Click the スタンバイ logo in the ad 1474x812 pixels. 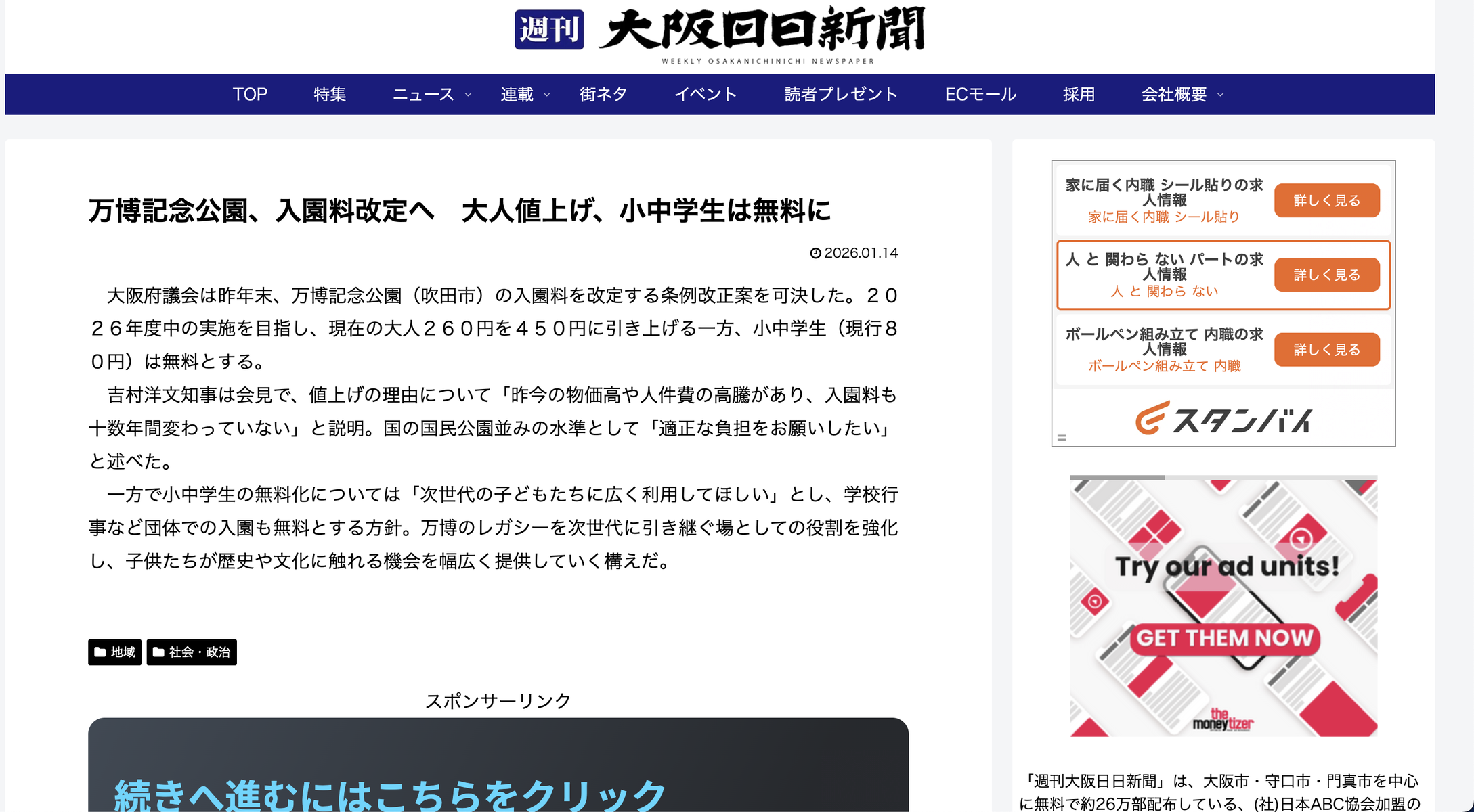(x=1223, y=419)
